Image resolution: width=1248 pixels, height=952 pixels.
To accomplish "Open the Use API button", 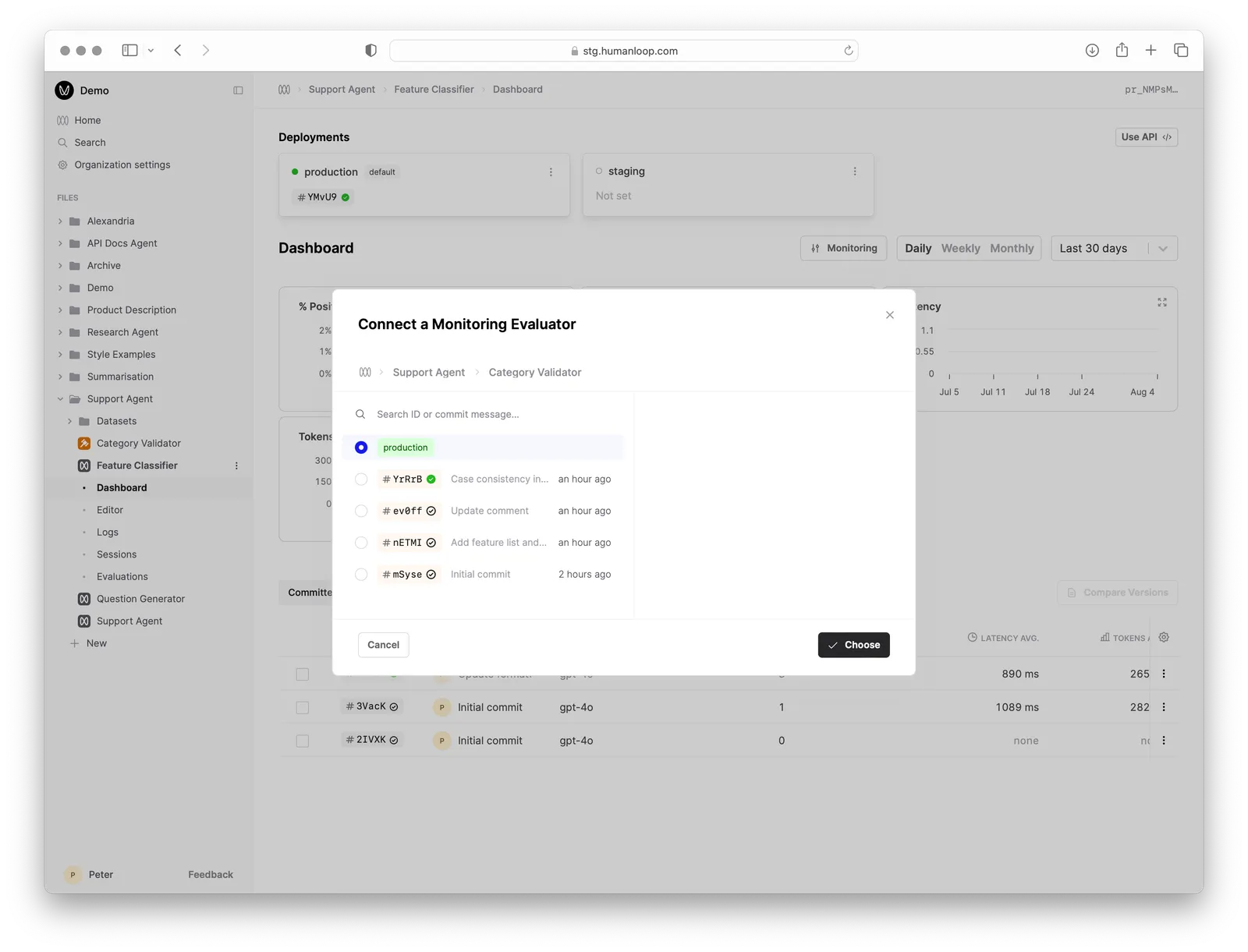I will pyautogui.click(x=1146, y=137).
